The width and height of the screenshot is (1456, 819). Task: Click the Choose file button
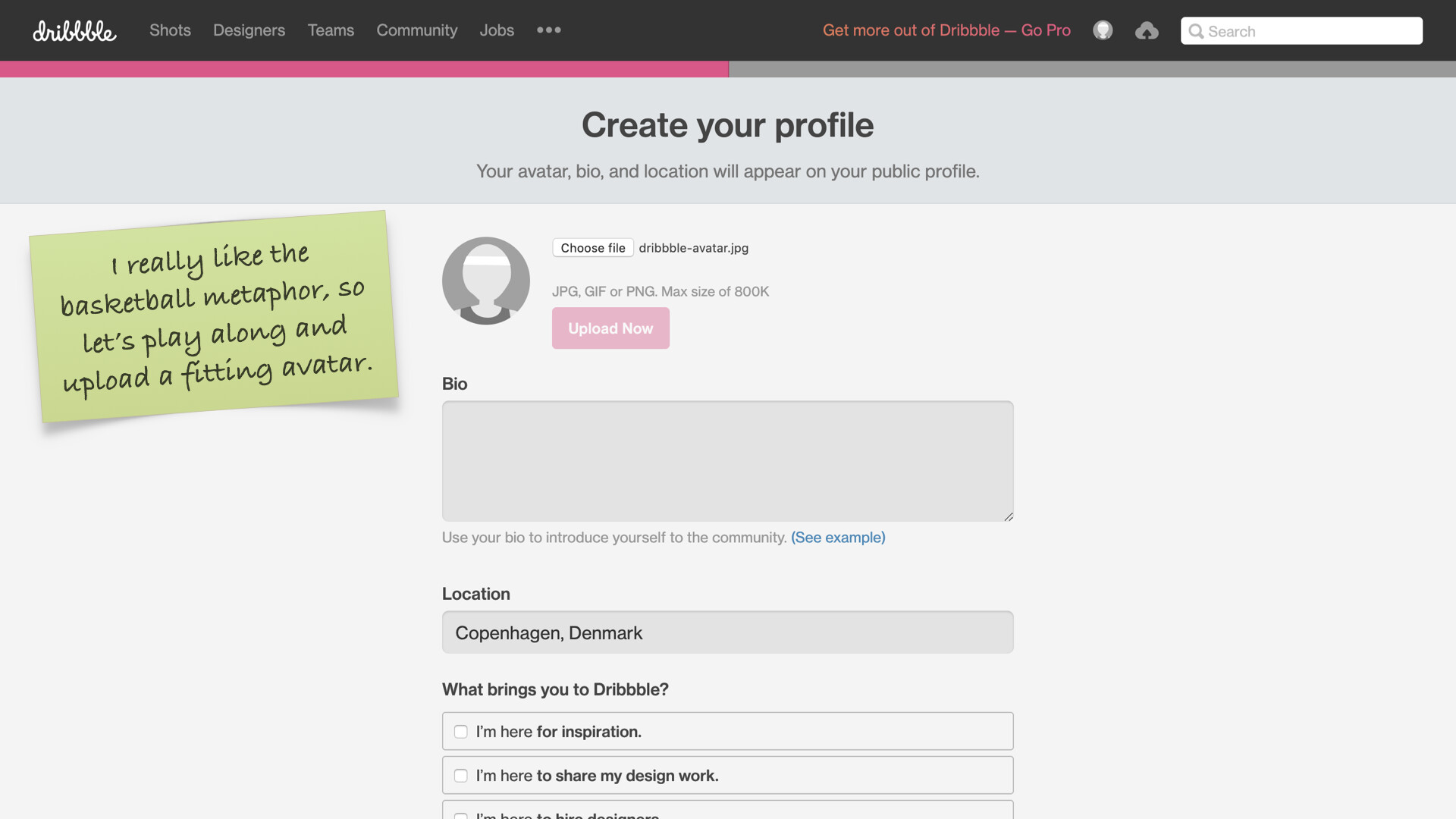pos(593,248)
